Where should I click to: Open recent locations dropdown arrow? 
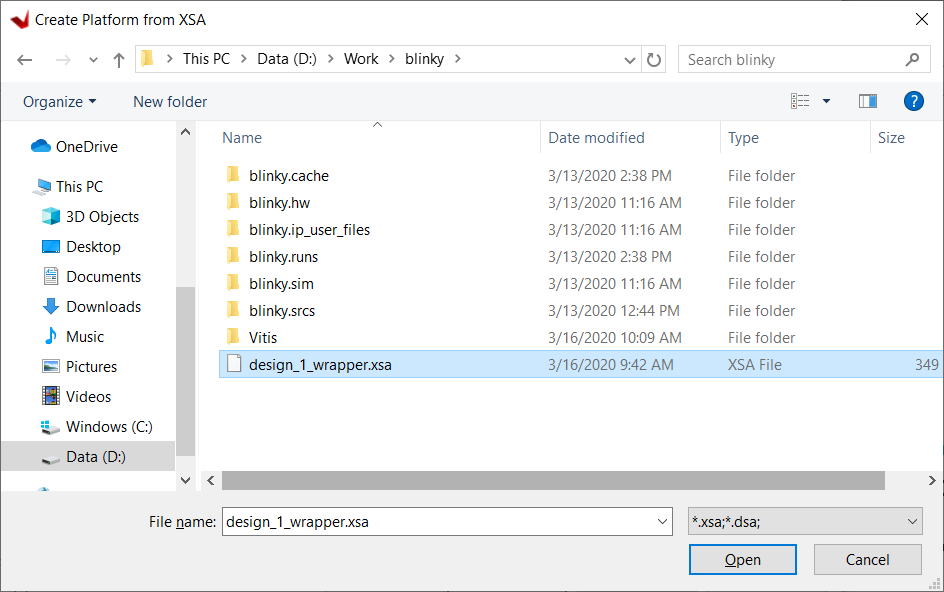click(93, 60)
